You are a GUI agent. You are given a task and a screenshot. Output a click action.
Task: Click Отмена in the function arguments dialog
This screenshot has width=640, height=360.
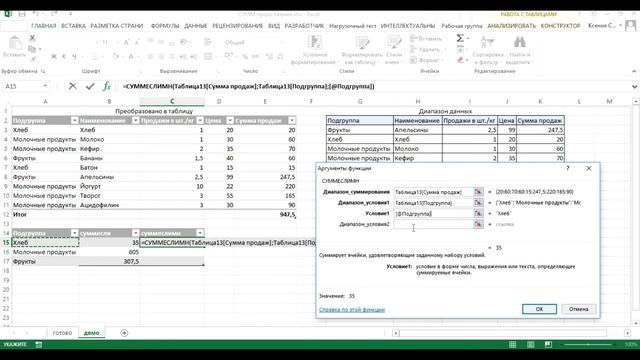click(578, 309)
